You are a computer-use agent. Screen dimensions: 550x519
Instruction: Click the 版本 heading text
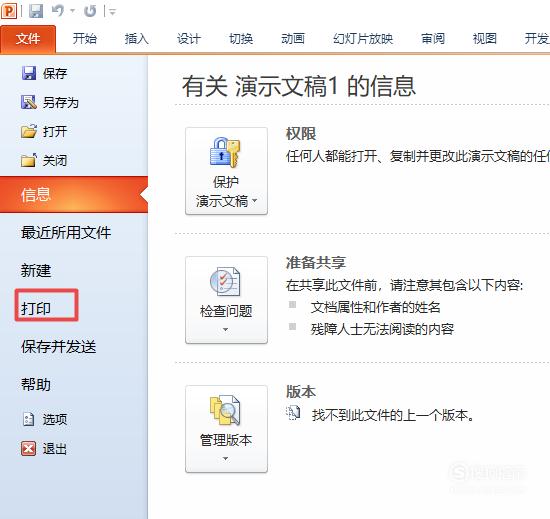point(301,392)
